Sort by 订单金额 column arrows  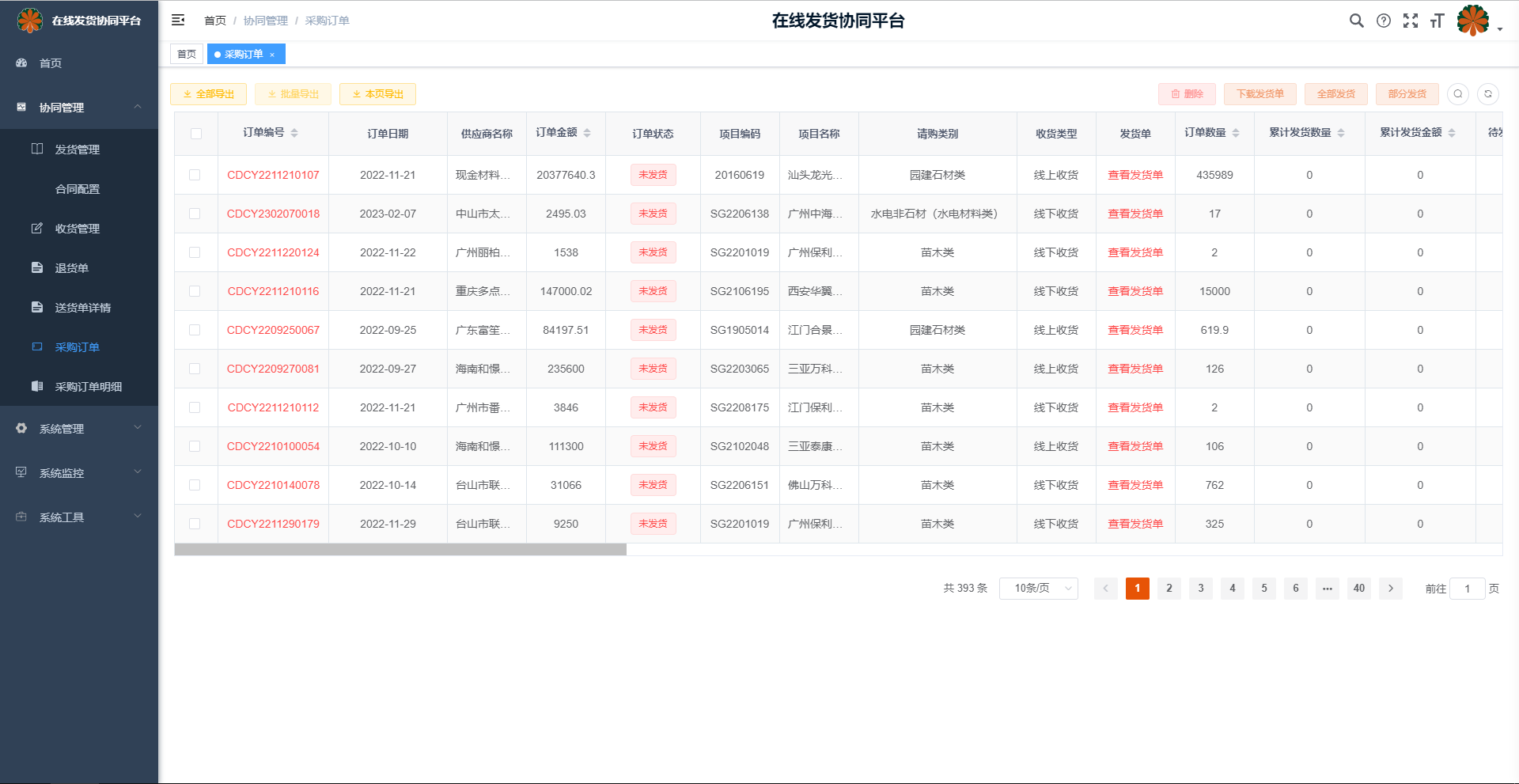click(x=587, y=133)
